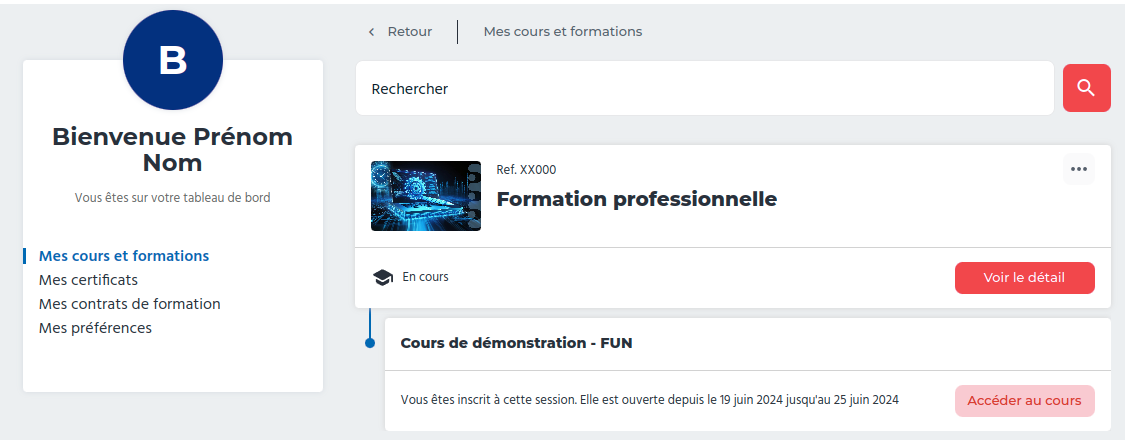
Task: Click the Bienvenue Prénom Nom heading
Action: tap(173, 150)
